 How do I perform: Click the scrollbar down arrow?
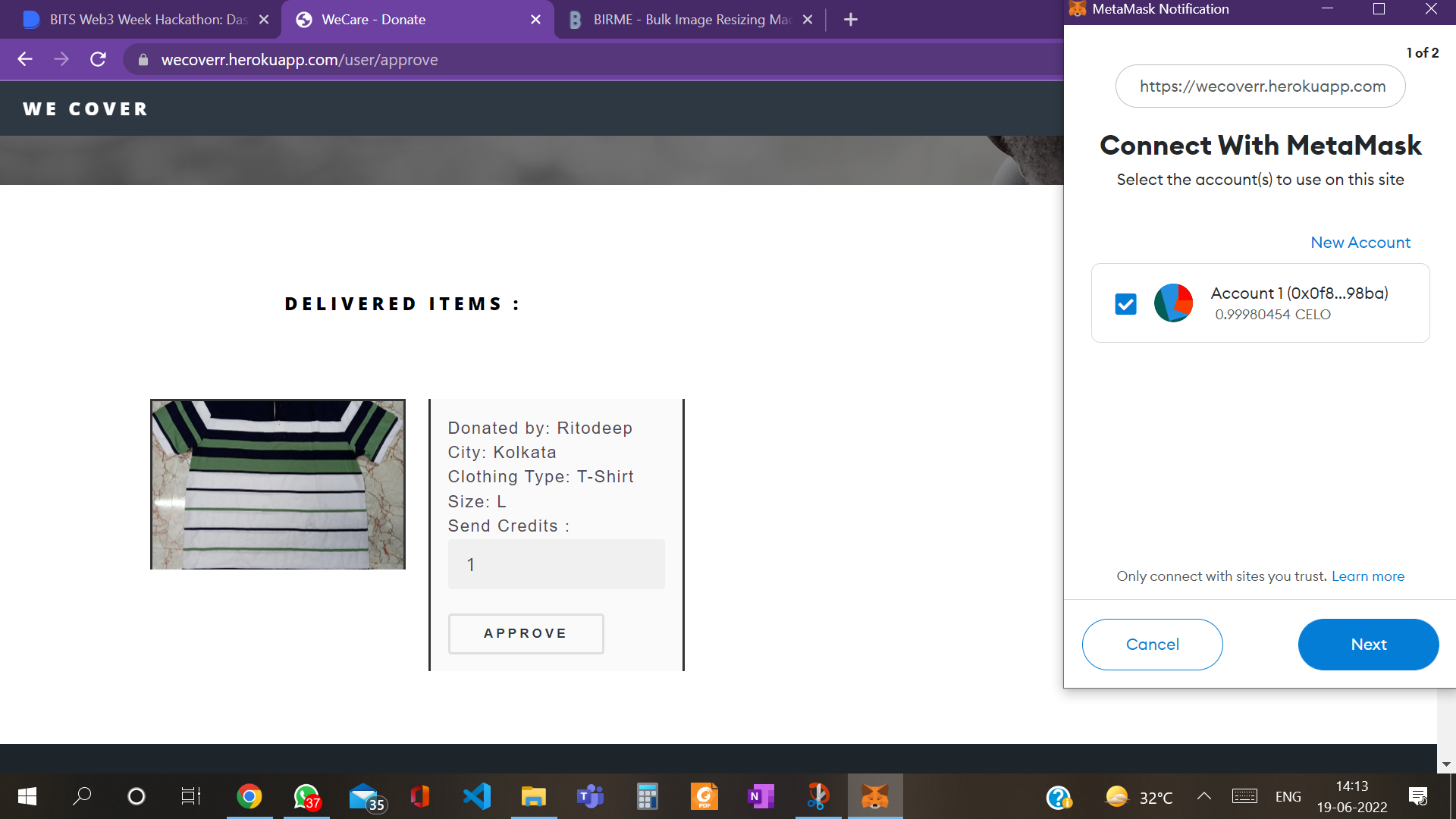click(x=1446, y=764)
